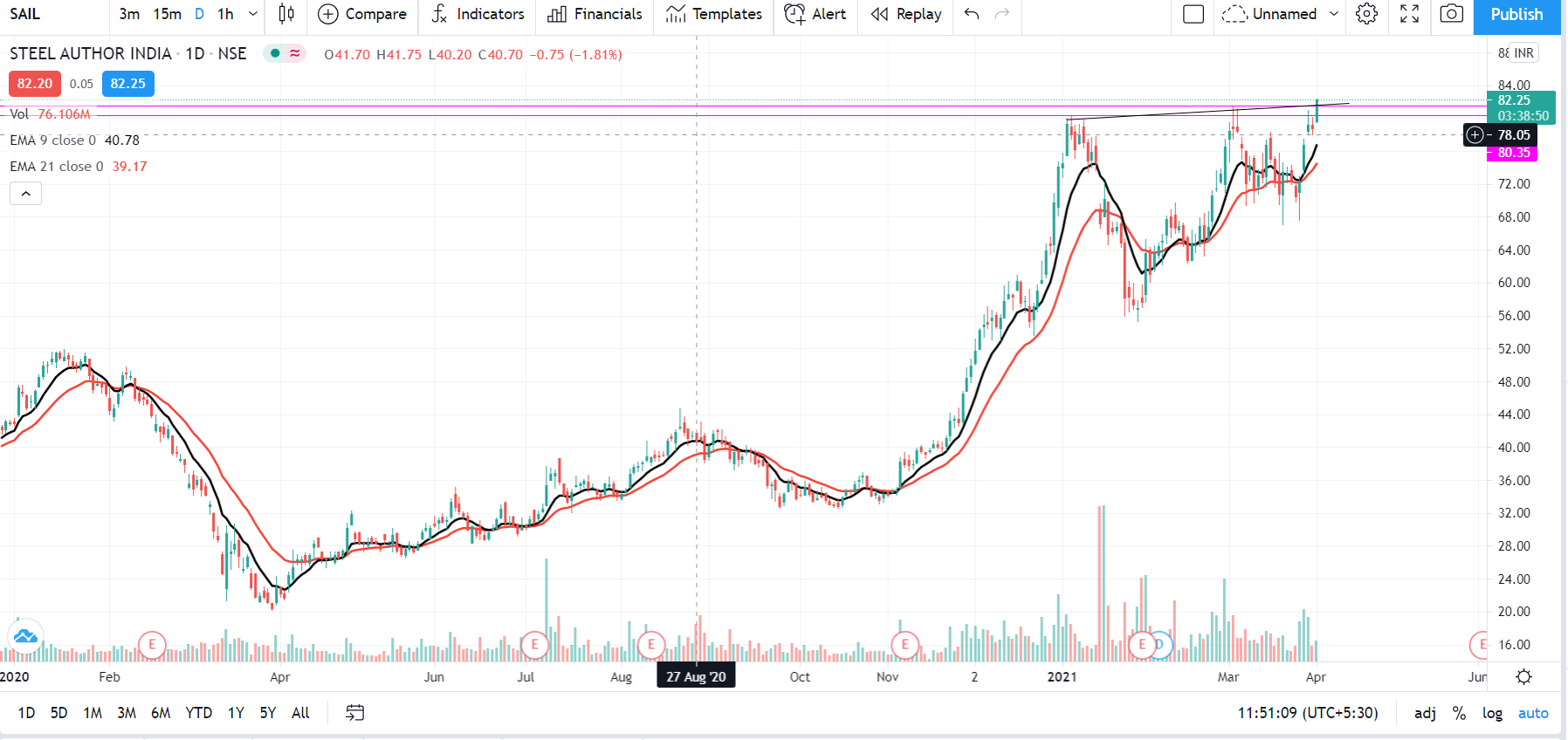The height and width of the screenshot is (740, 1568).
Task: Open time axis settings gear
Action: click(1524, 677)
